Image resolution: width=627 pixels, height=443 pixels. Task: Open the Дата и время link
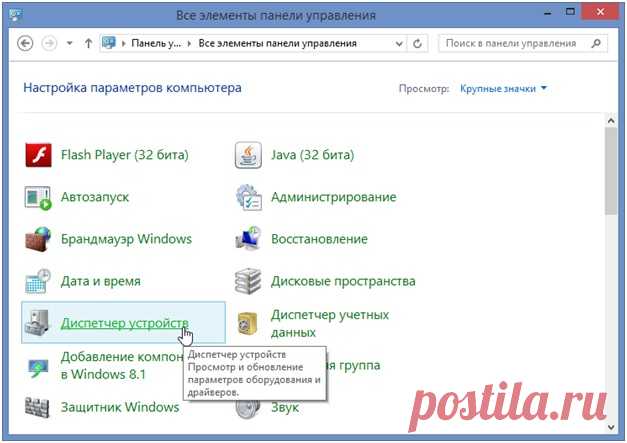pos(101,281)
